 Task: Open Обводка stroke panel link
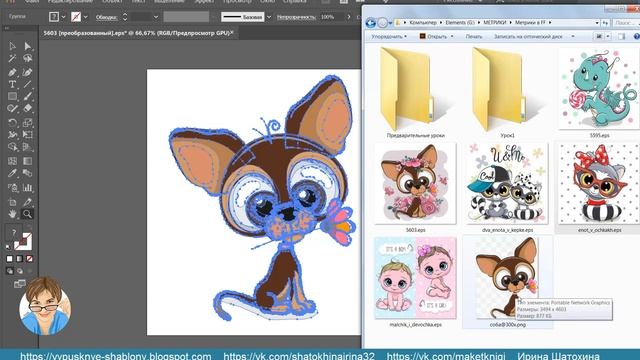click(x=107, y=17)
